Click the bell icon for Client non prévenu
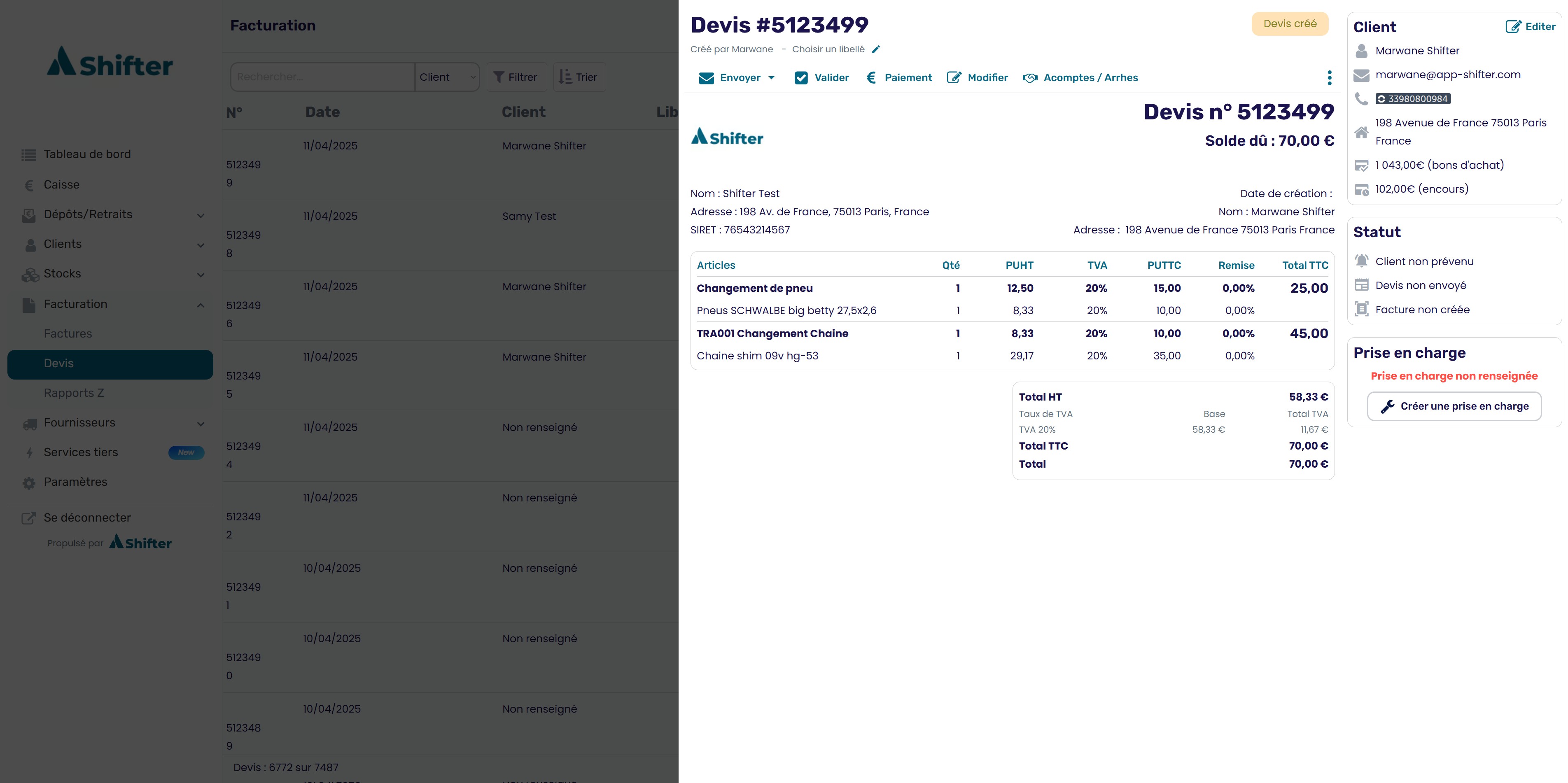This screenshot has height=783, width=1568. pos(1362,261)
